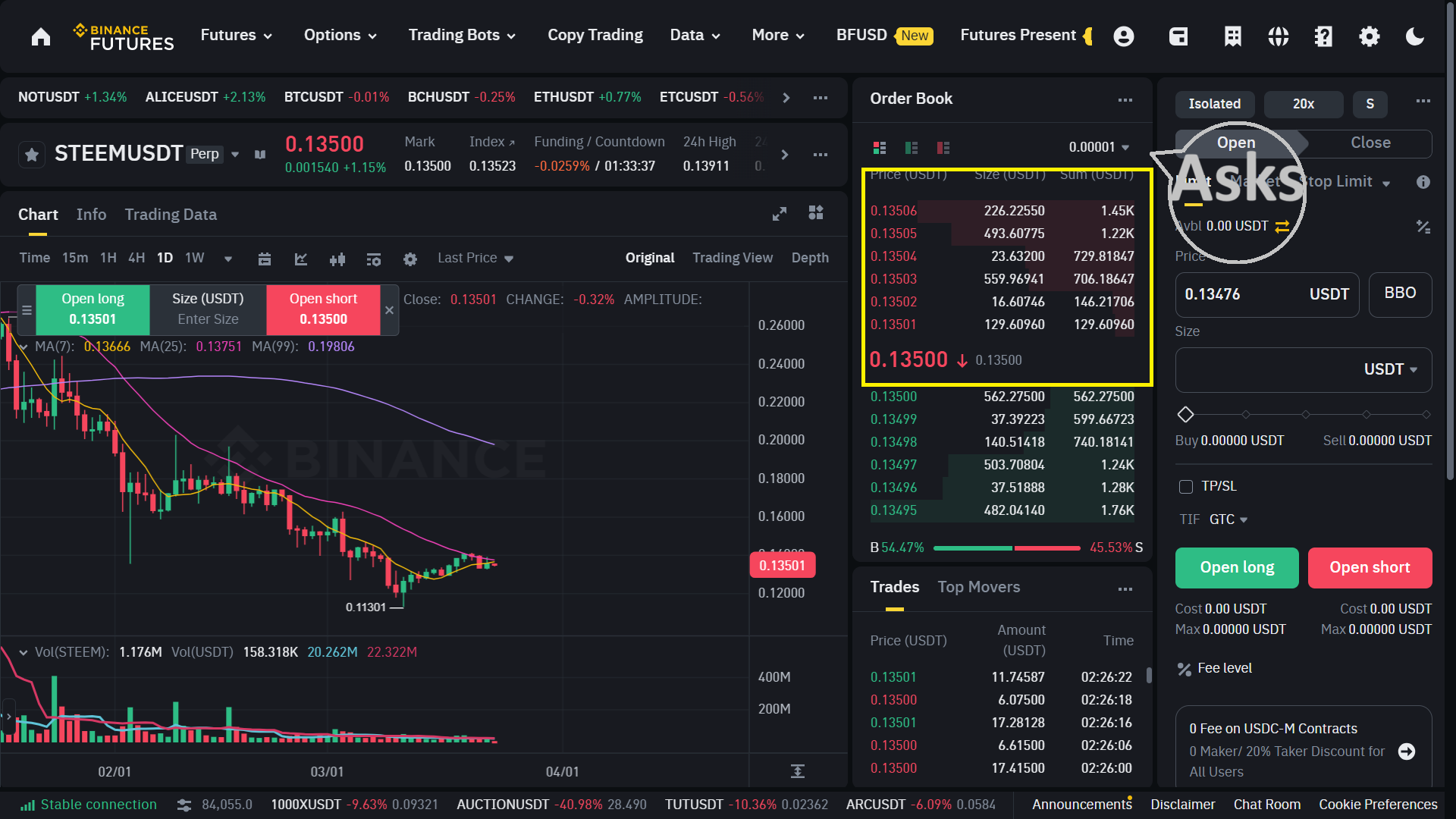Show next tickers with the ticker bar arrow
Viewport: 1456px width, 819px height.
pyautogui.click(x=786, y=98)
